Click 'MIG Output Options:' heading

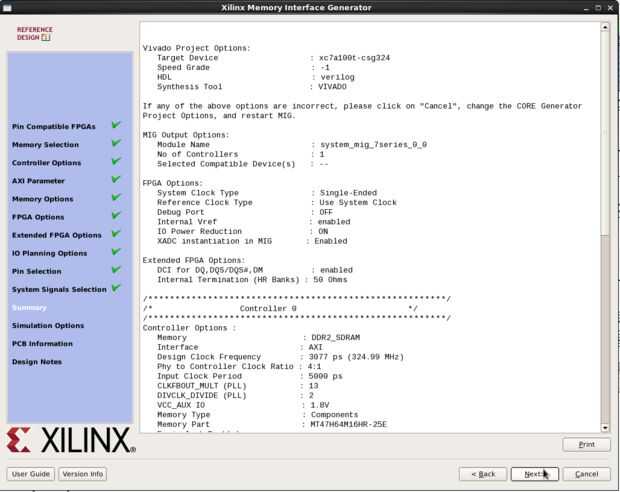[185, 135]
